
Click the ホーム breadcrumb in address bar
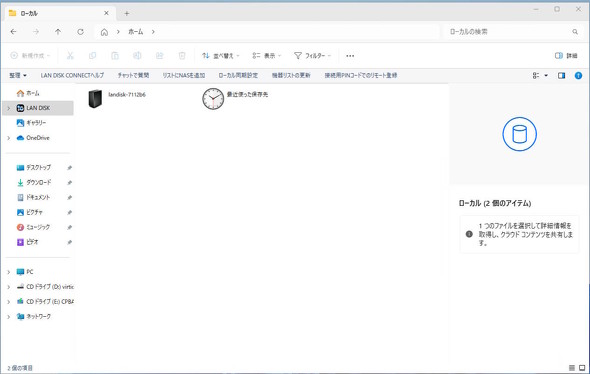click(135, 32)
